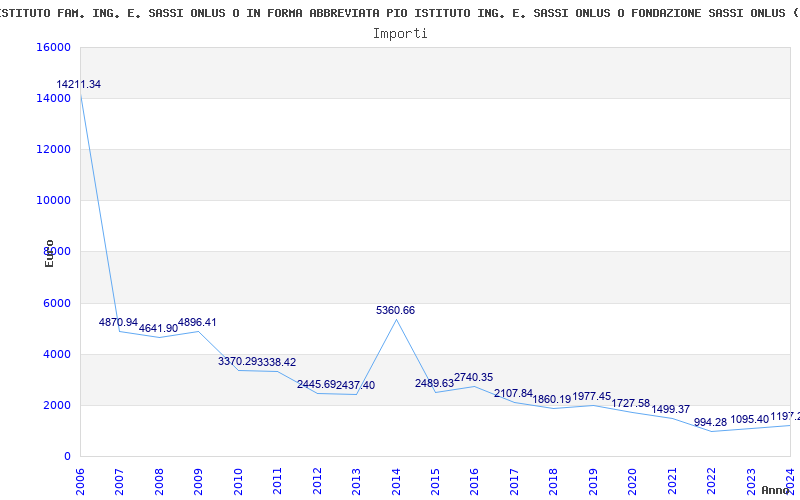Click the 1977.45 value label
Viewport: 800px width, 500px height.
pyautogui.click(x=592, y=396)
